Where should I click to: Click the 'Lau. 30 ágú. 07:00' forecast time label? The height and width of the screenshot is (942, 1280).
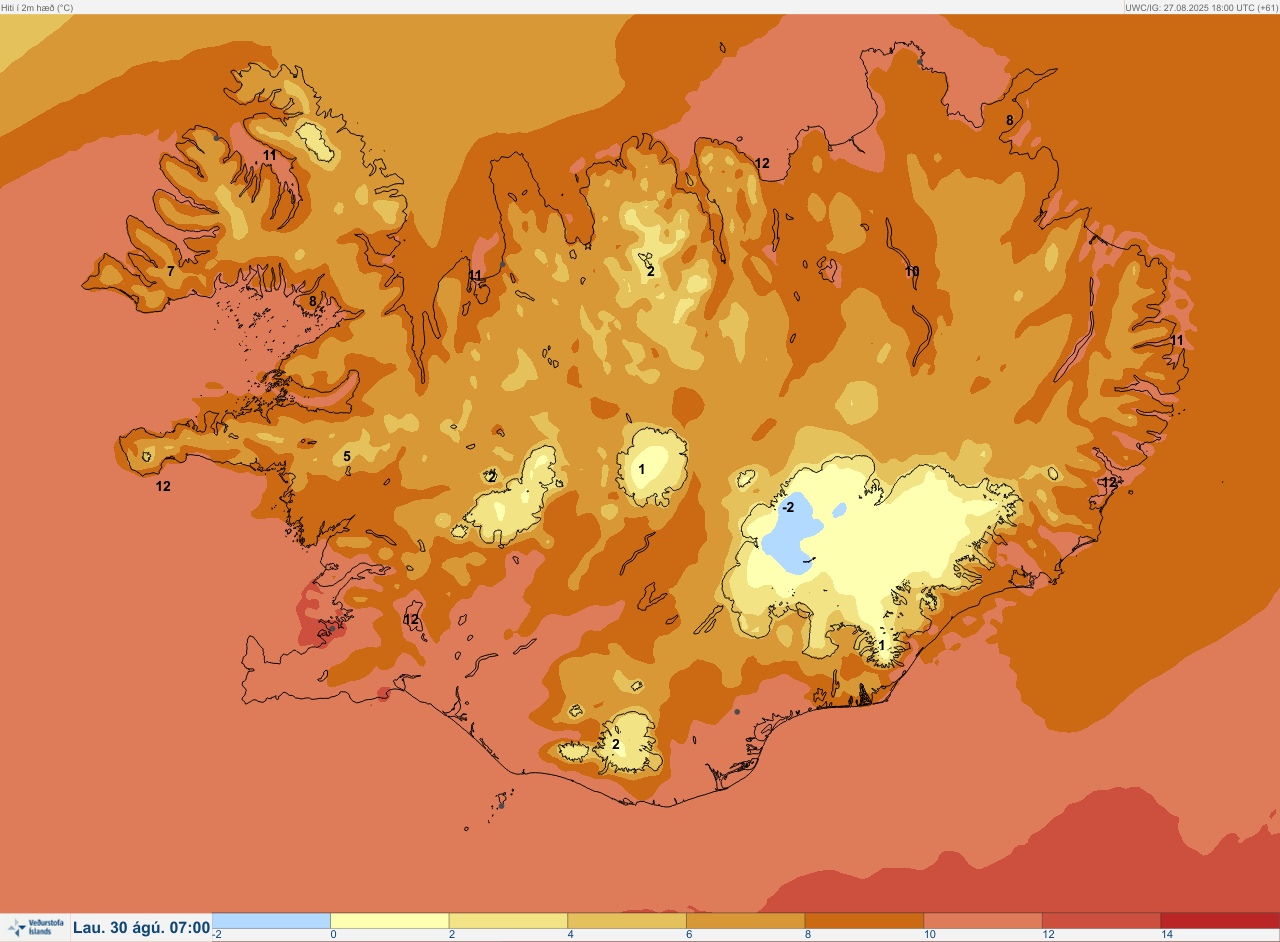click(142, 928)
